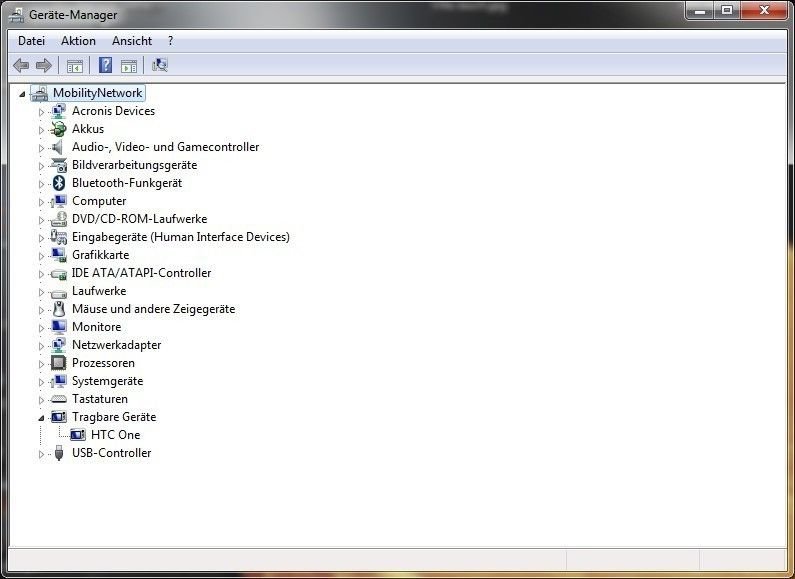Maximize the Geräte-Manager window

[x=727, y=10]
